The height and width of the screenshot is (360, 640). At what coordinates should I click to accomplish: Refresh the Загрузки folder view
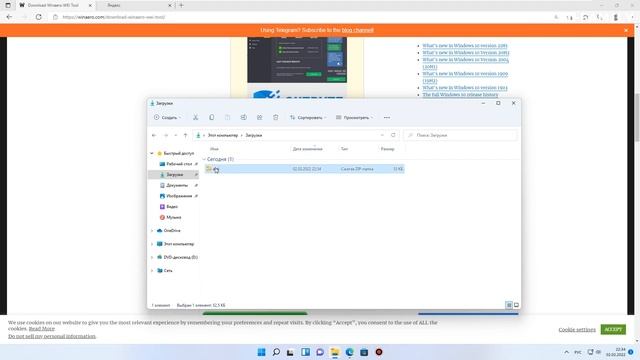point(393,135)
